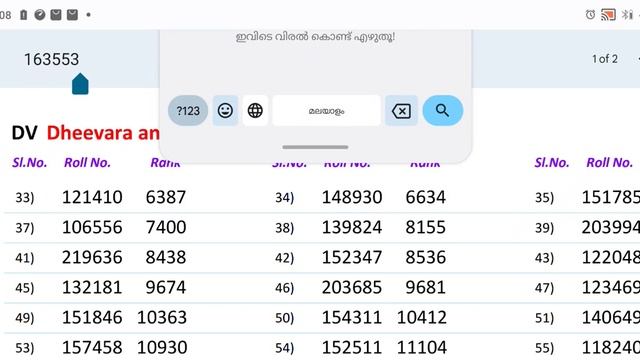Image resolution: width=640 pixels, height=360 pixels.
Task: Tap serial number 47)
Action: (544, 288)
